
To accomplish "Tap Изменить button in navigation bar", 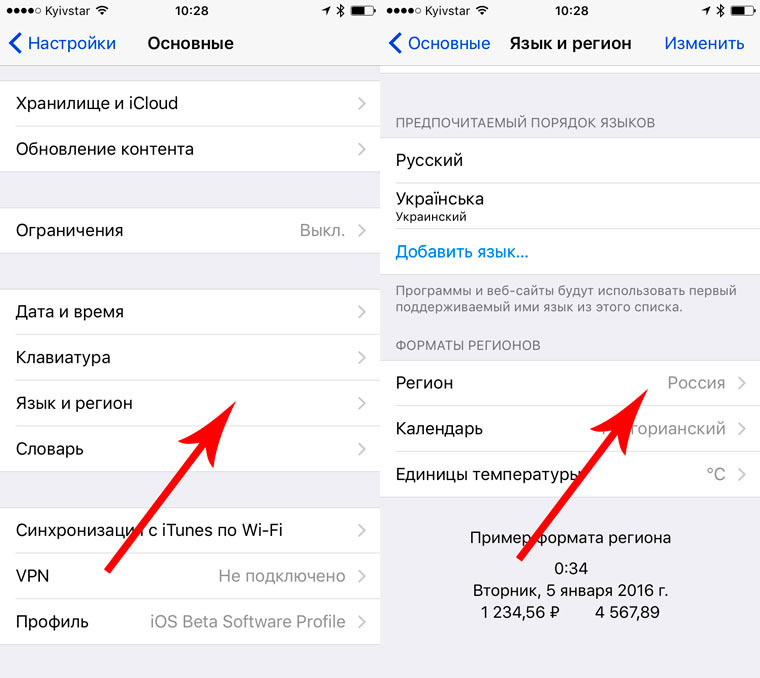I will (x=704, y=43).
